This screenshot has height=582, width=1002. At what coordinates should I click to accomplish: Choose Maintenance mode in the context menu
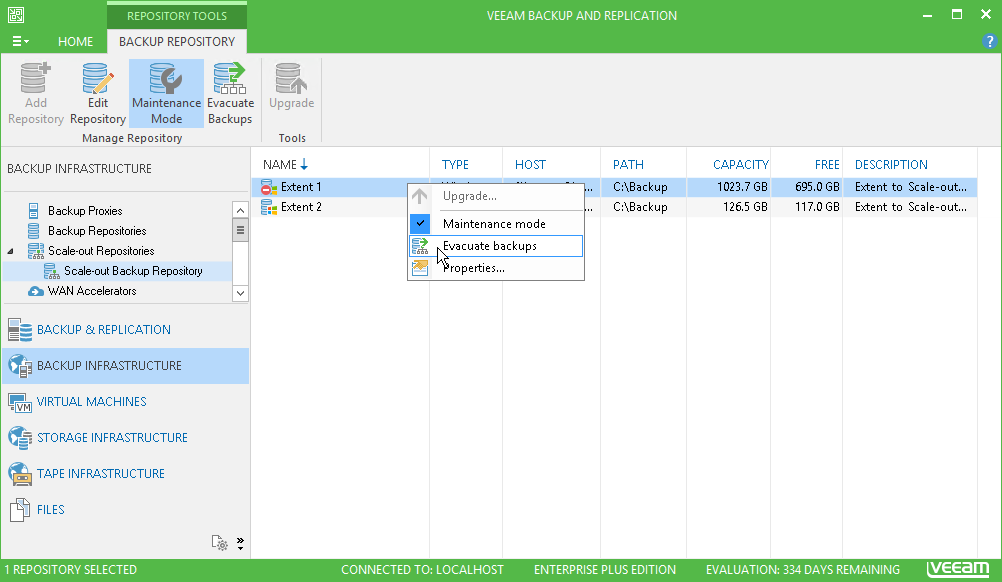pos(496,224)
